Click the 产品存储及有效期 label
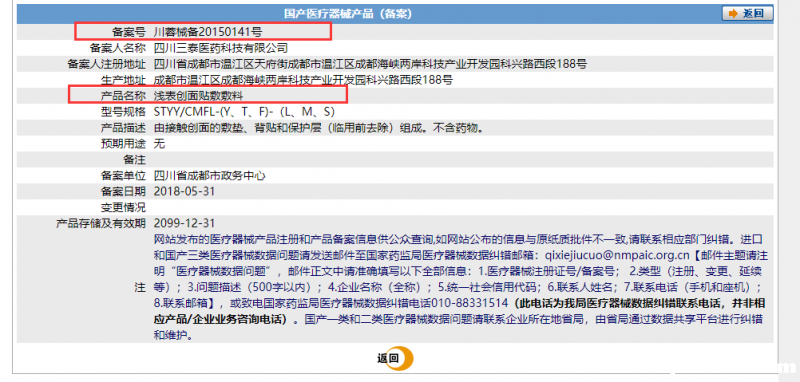 101,223
